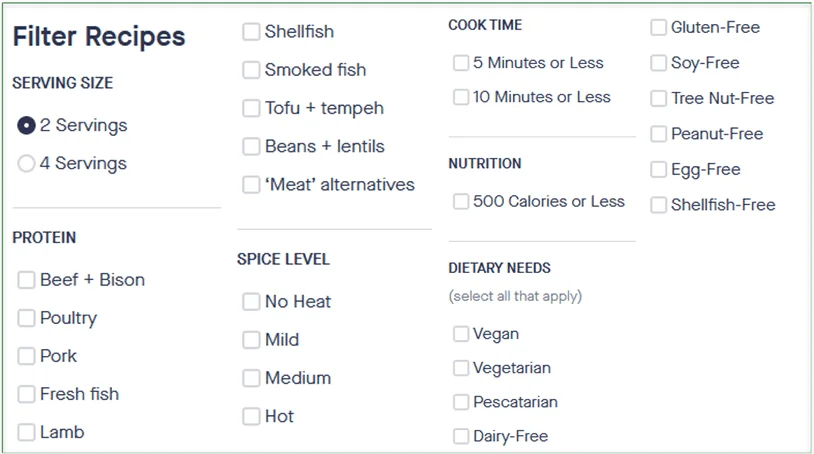Select the 2 Servings radio button
Screen dimensions: 814x454
26,126
